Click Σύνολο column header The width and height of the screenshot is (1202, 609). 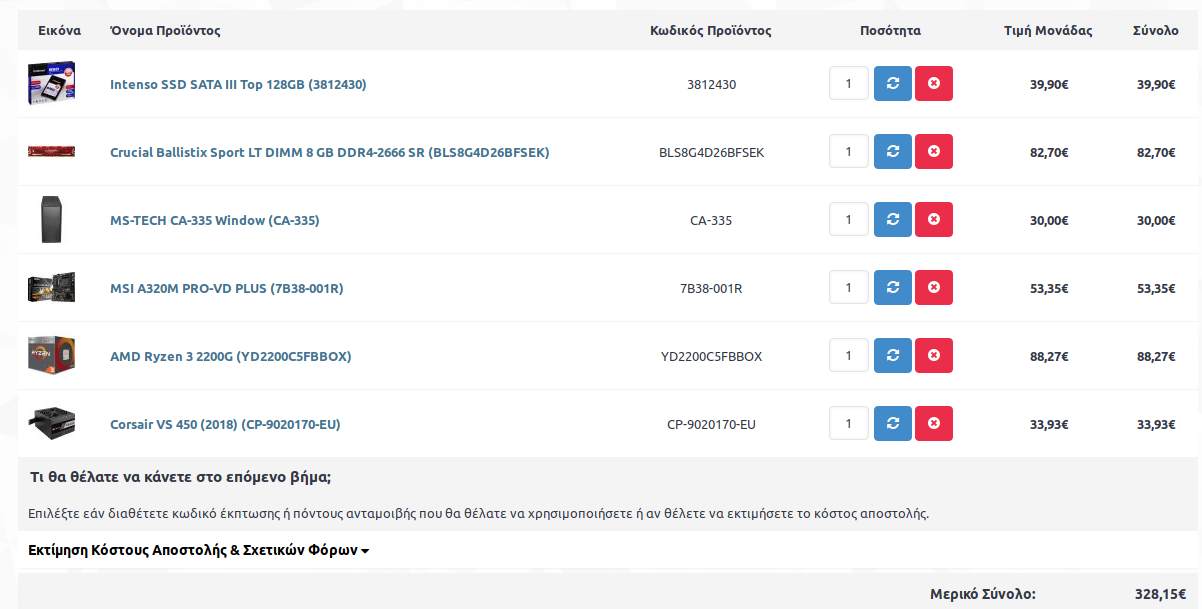(x=1155, y=31)
